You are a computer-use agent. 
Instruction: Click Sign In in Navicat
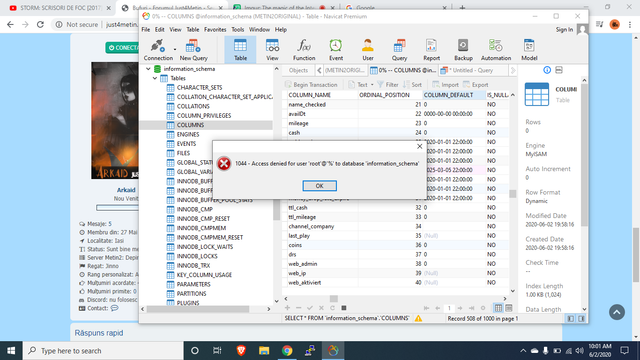pos(564,29)
